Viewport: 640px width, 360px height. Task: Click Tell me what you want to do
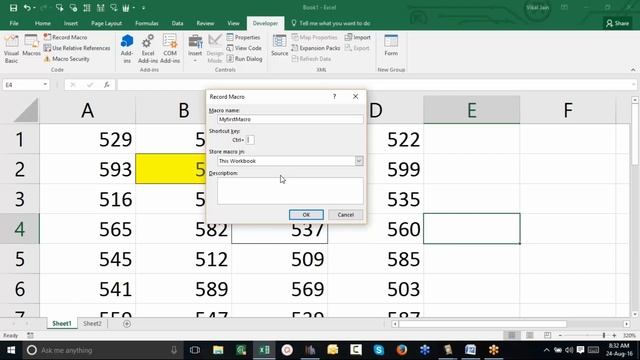331,23
